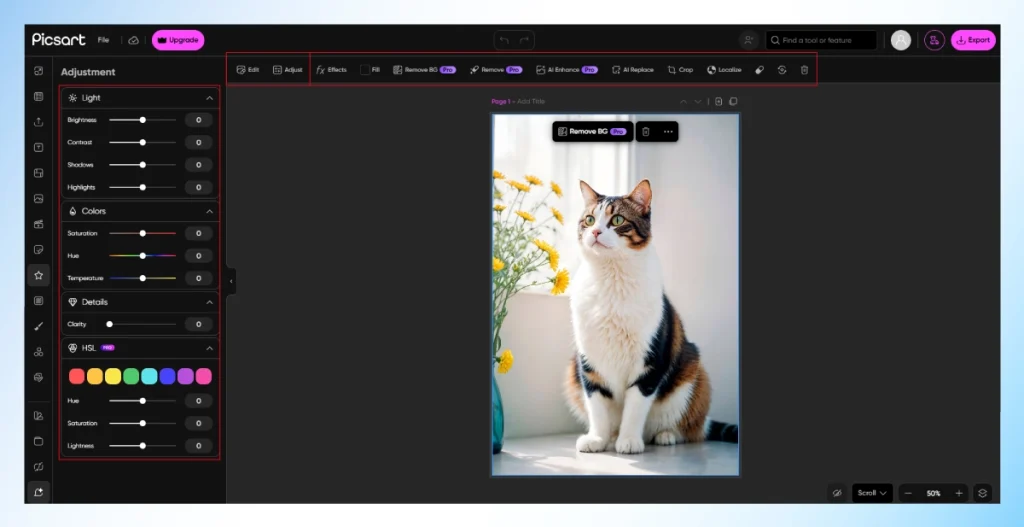
Task: Select the cat image on canvas
Action: [x=615, y=295]
